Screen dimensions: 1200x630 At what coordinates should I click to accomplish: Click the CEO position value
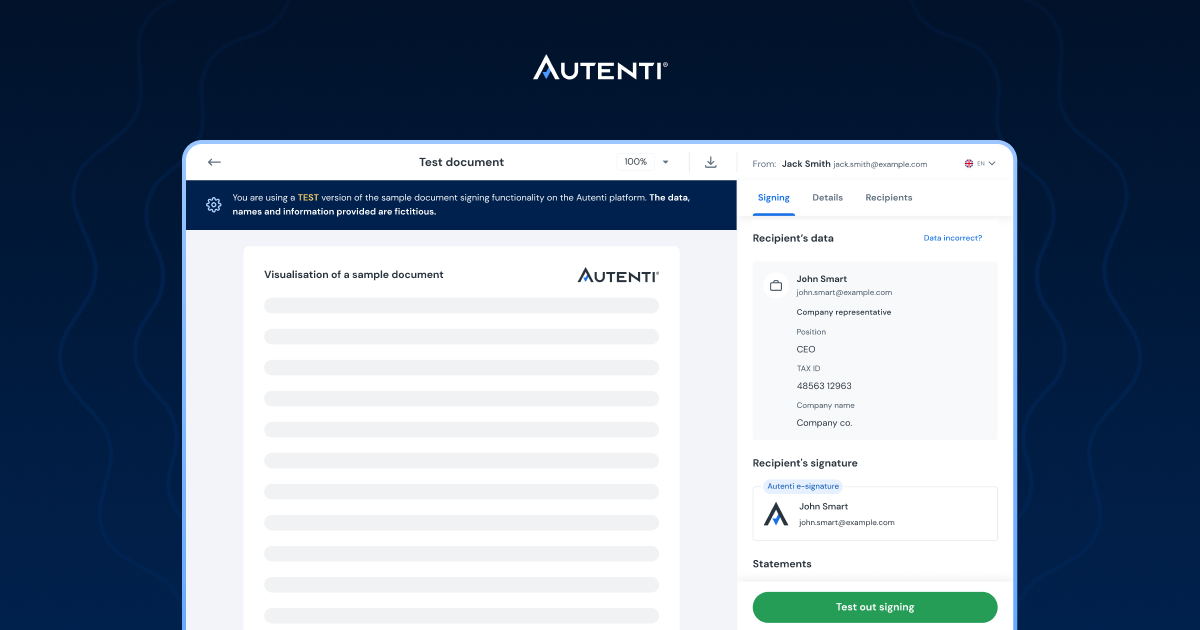click(806, 349)
